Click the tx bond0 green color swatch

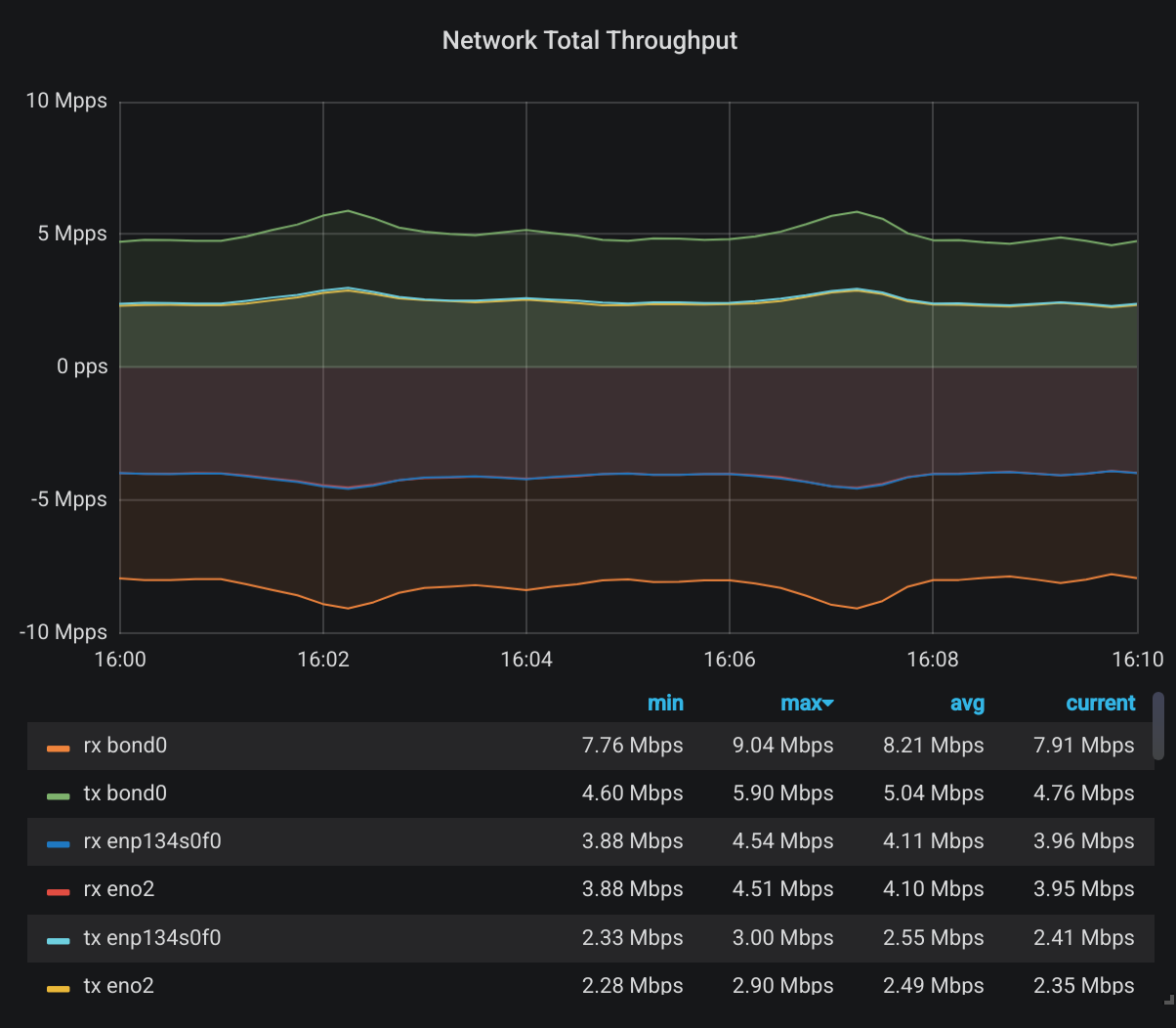[x=58, y=796]
